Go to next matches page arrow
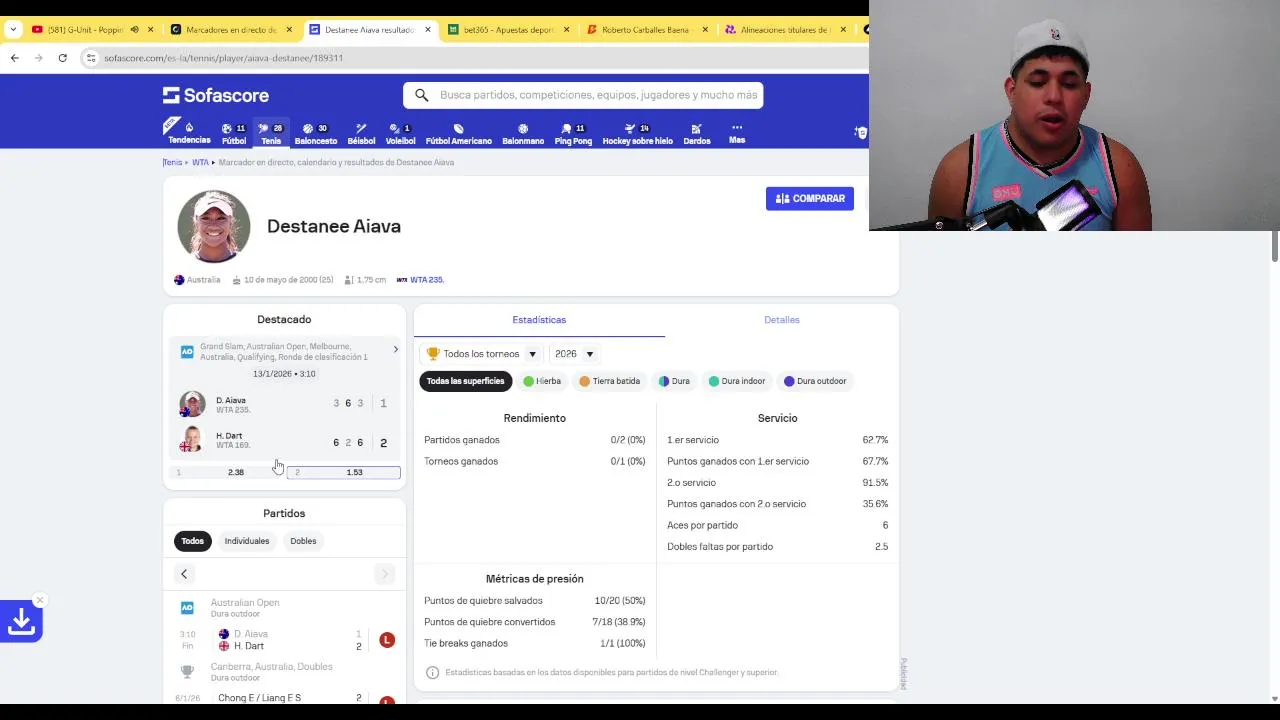The image size is (1280, 720). 384,574
